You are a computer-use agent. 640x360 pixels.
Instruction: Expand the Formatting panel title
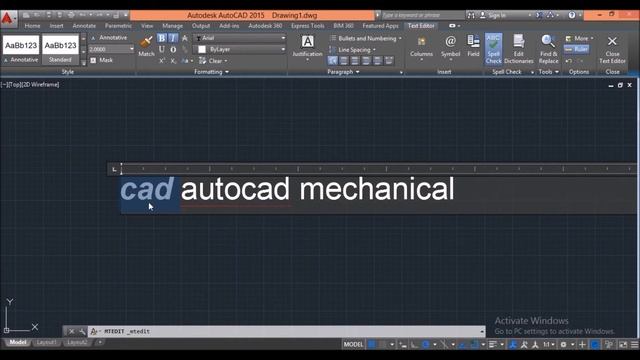point(211,72)
